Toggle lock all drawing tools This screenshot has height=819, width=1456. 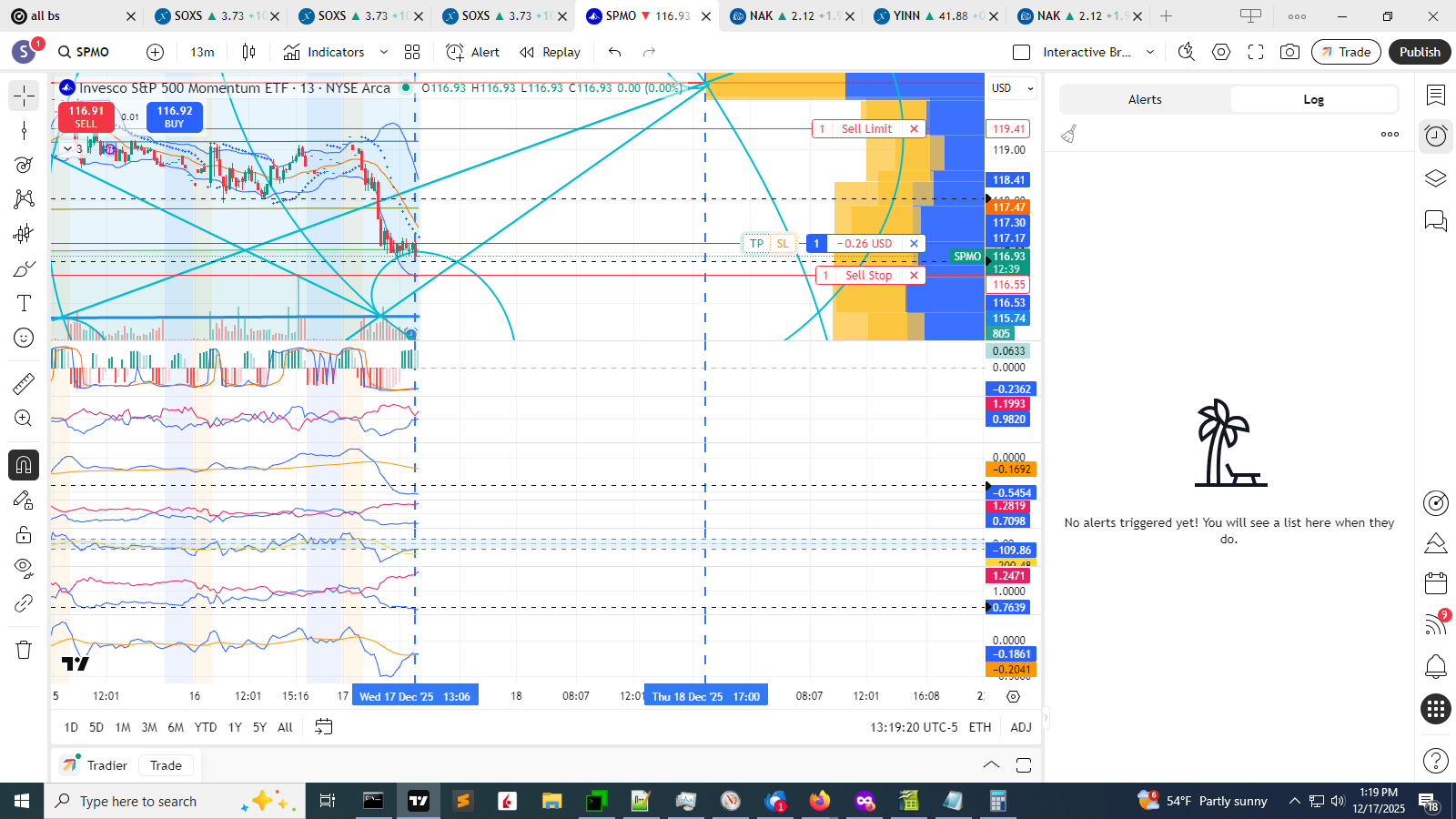coord(24,534)
